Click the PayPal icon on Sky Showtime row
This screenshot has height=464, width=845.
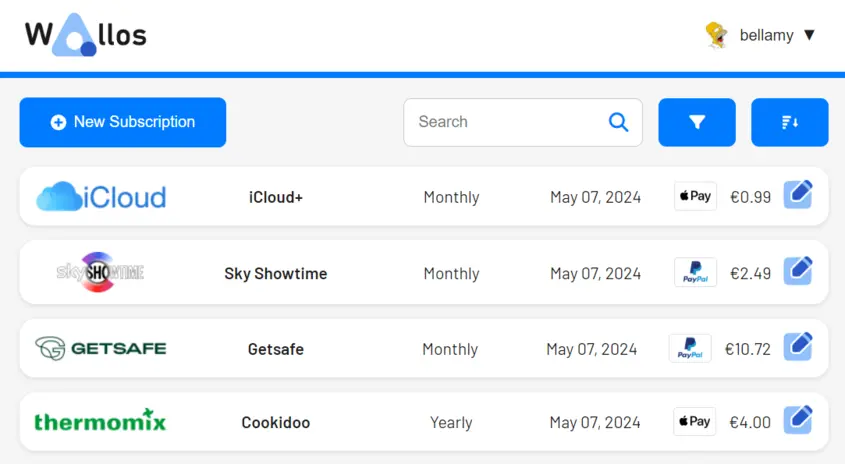pos(695,272)
